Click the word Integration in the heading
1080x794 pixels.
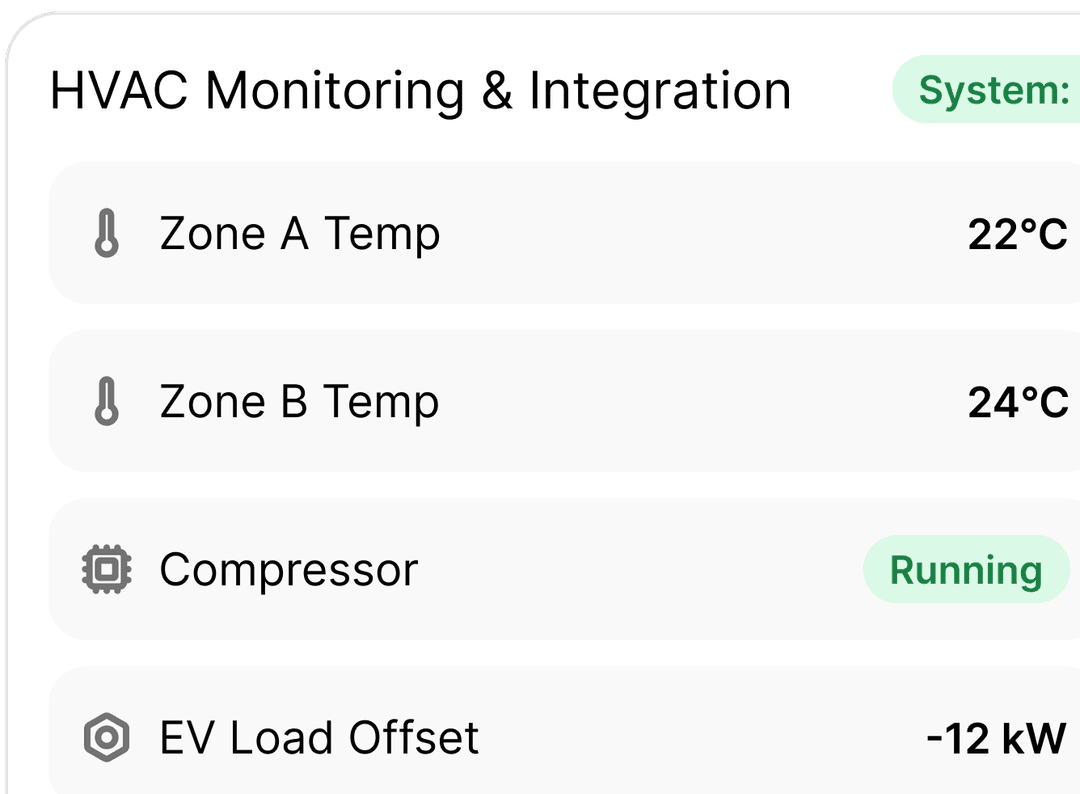pos(660,90)
